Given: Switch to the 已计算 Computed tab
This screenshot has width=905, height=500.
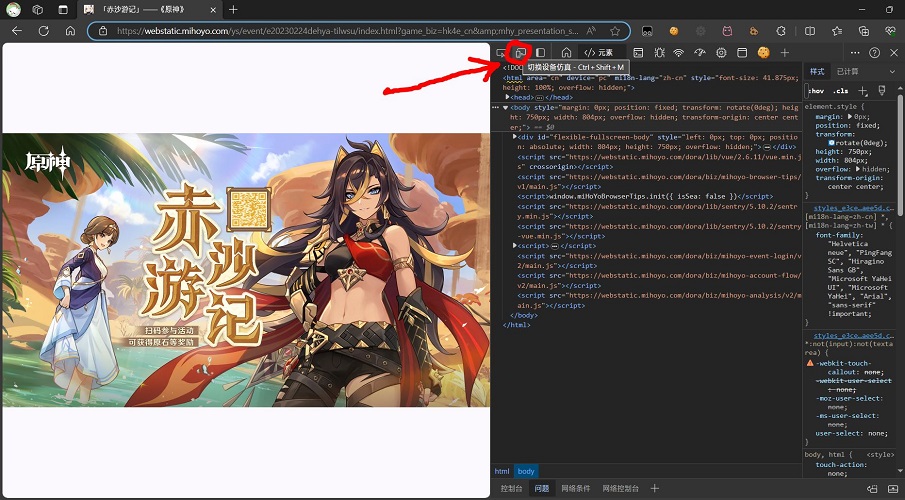Looking at the screenshot, I should (847, 72).
